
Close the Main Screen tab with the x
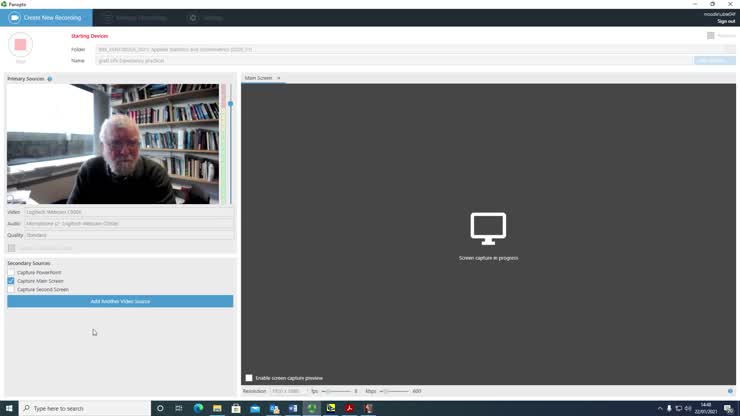tap(278, 78)
